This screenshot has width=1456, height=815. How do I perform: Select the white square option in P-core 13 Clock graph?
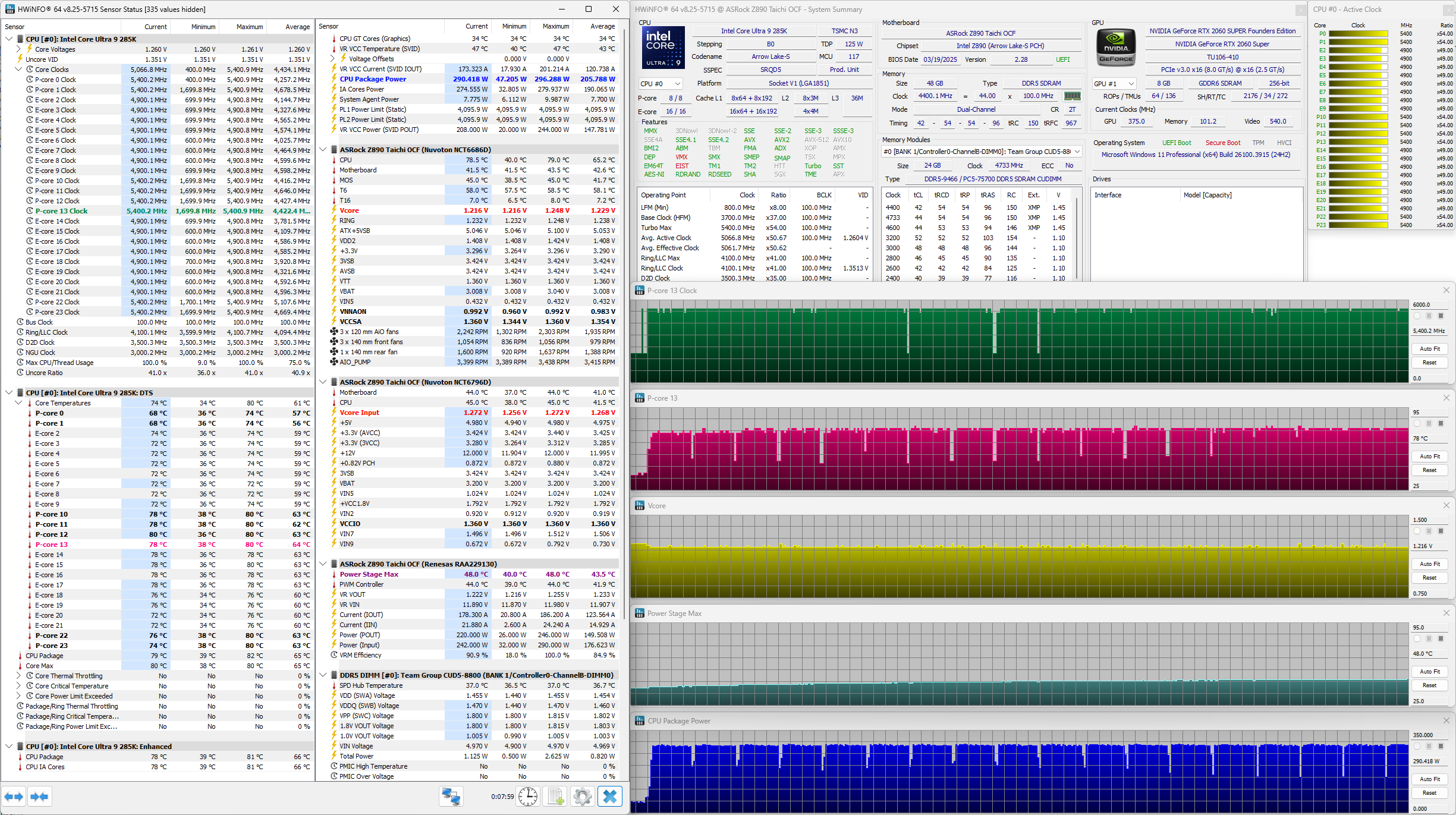click(x=1417, y=316)
